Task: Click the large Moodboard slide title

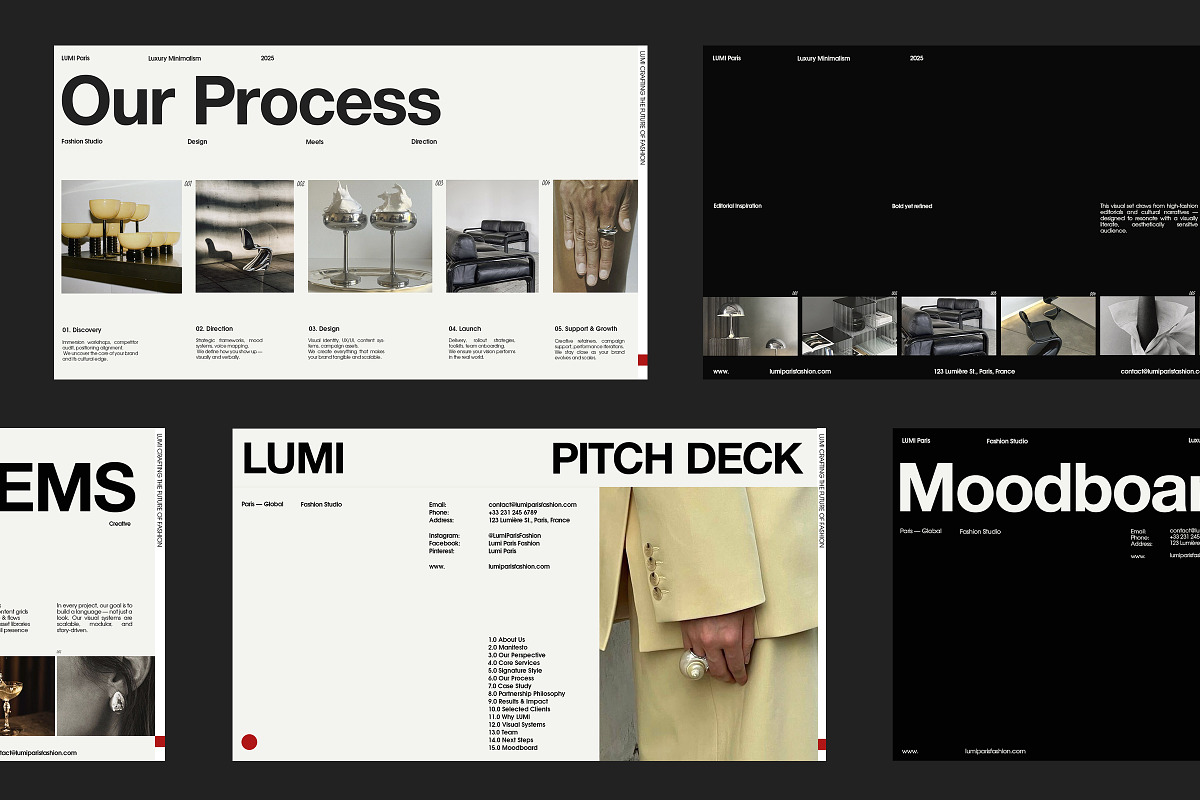Action: [1049, 489]
